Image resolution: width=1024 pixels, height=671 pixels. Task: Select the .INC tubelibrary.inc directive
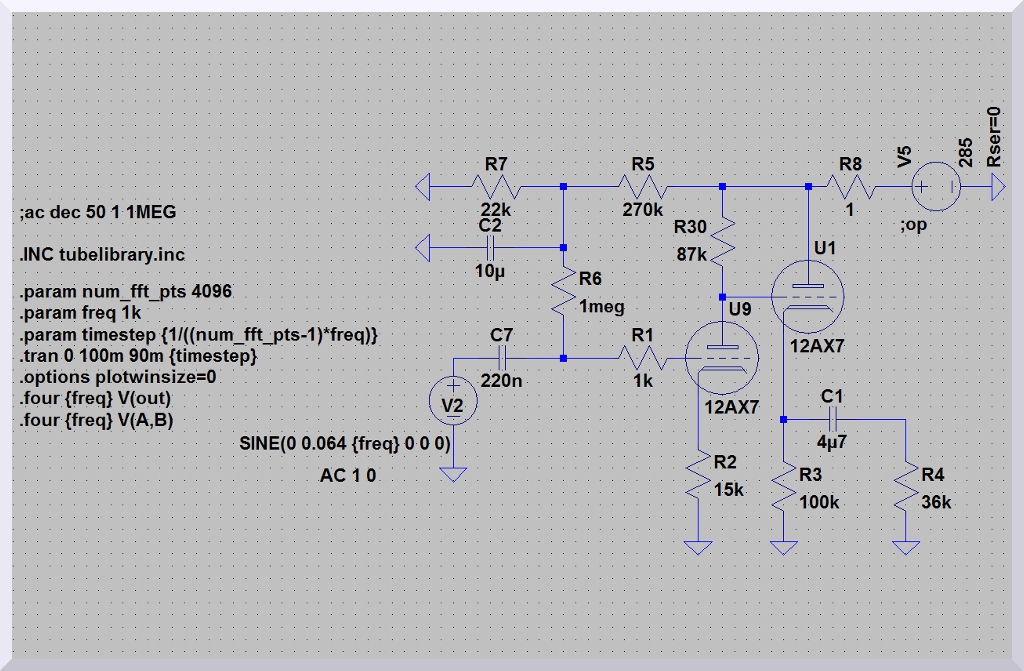[101, 254]
